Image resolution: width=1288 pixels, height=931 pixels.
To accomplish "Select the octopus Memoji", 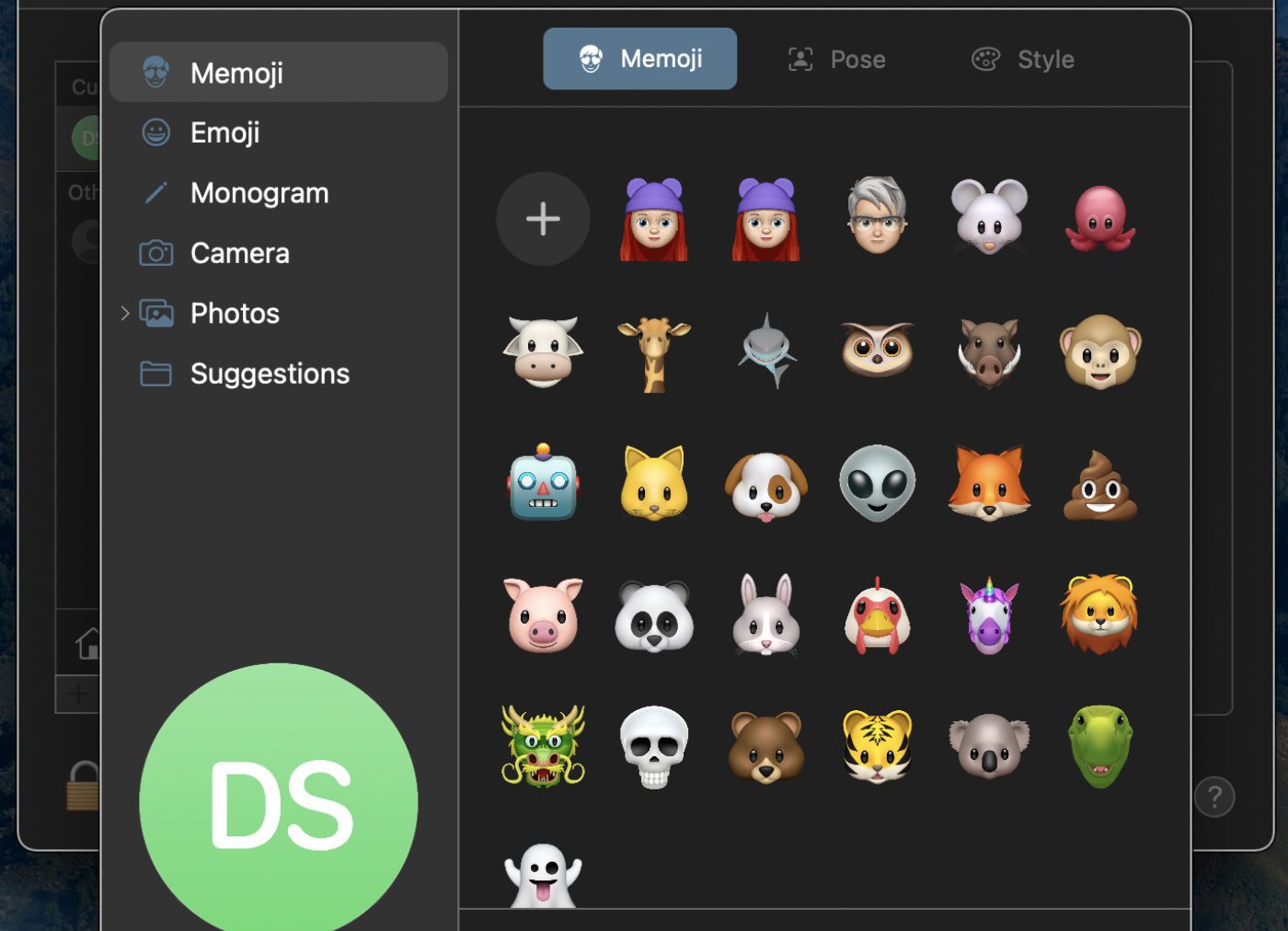I will point(1100,219).
